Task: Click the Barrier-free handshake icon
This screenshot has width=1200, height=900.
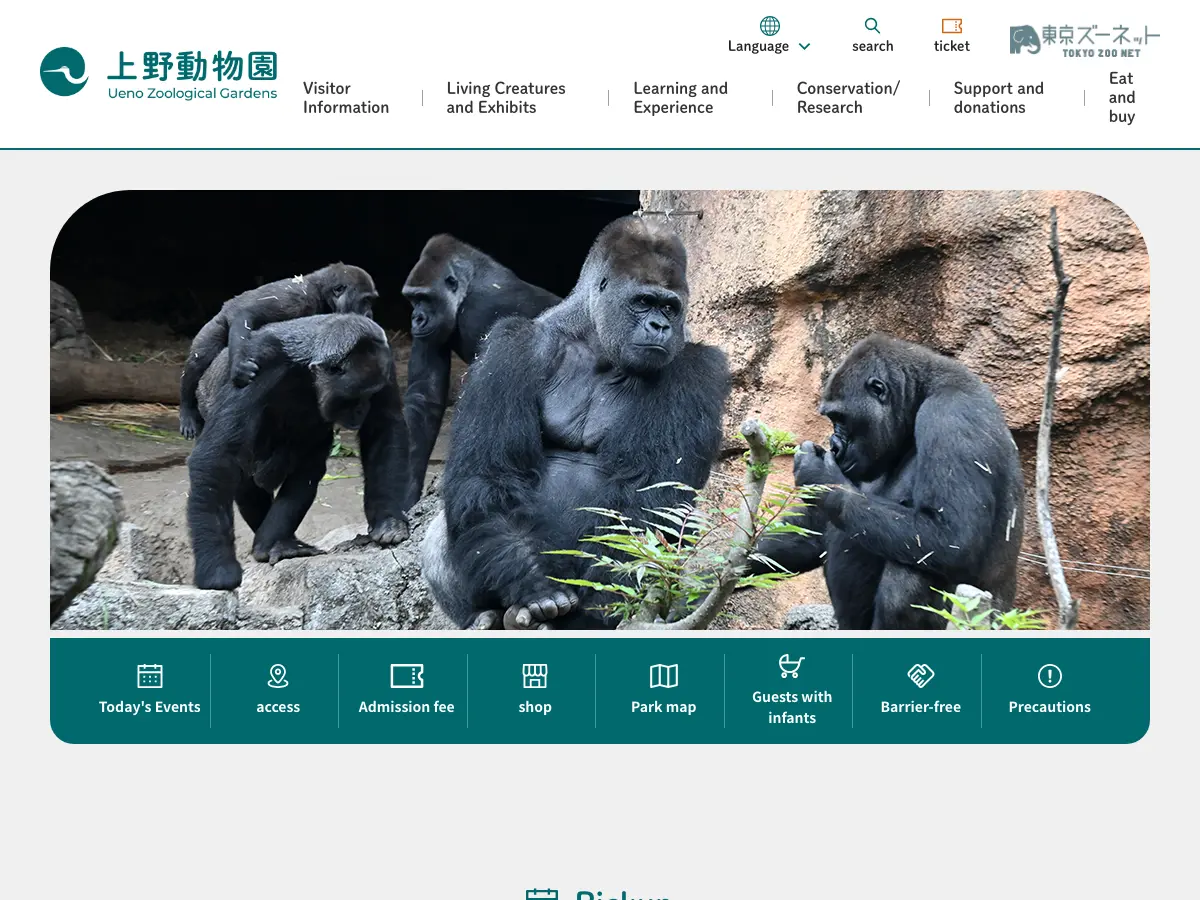Action: [921, 676]
